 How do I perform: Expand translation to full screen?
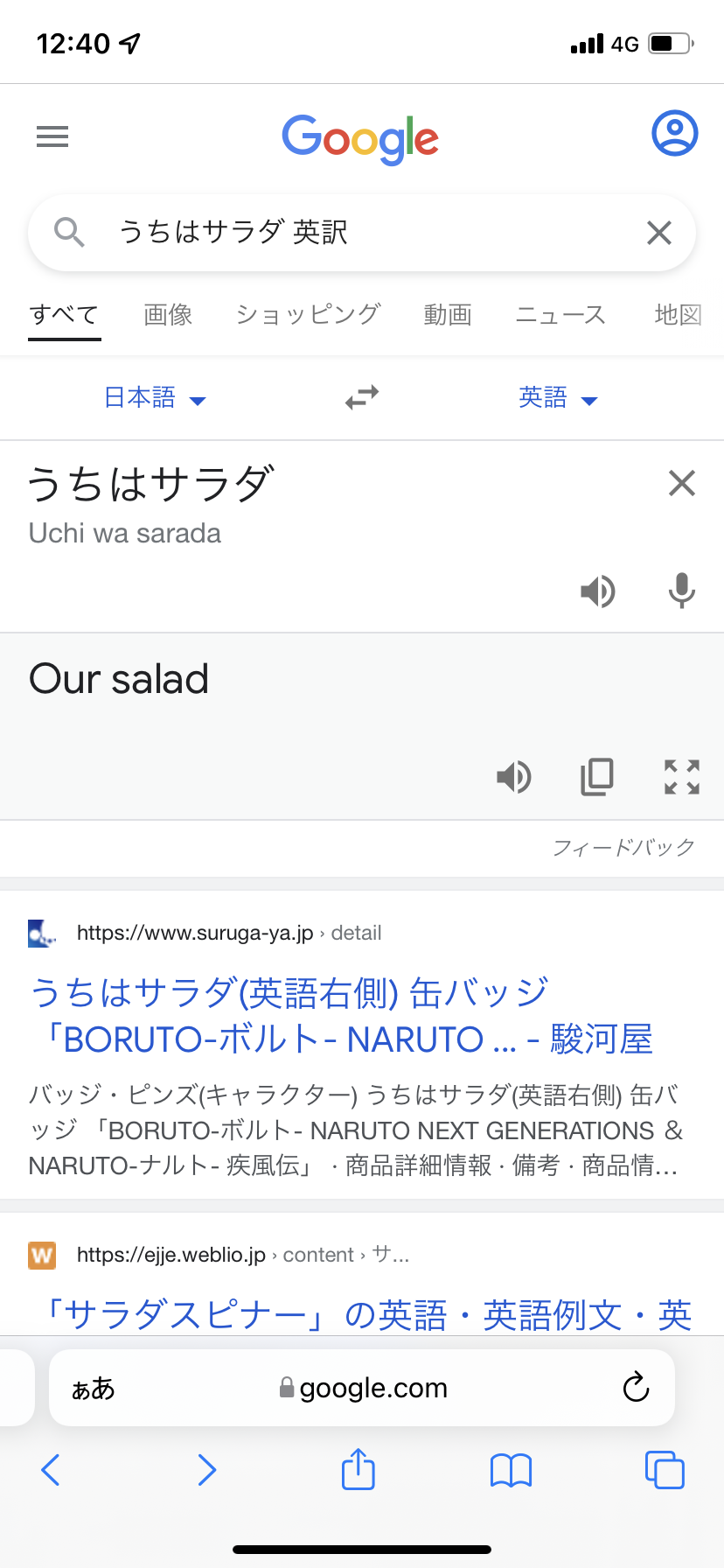point(681,777)
